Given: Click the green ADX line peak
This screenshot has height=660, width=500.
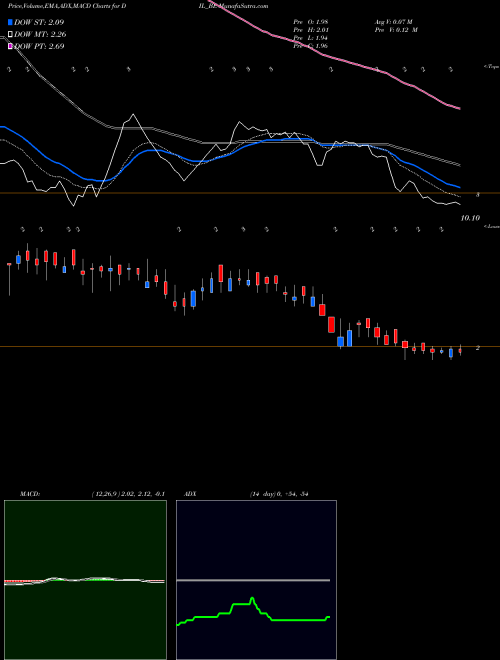Looking at the screenshot, I should 252,598.
